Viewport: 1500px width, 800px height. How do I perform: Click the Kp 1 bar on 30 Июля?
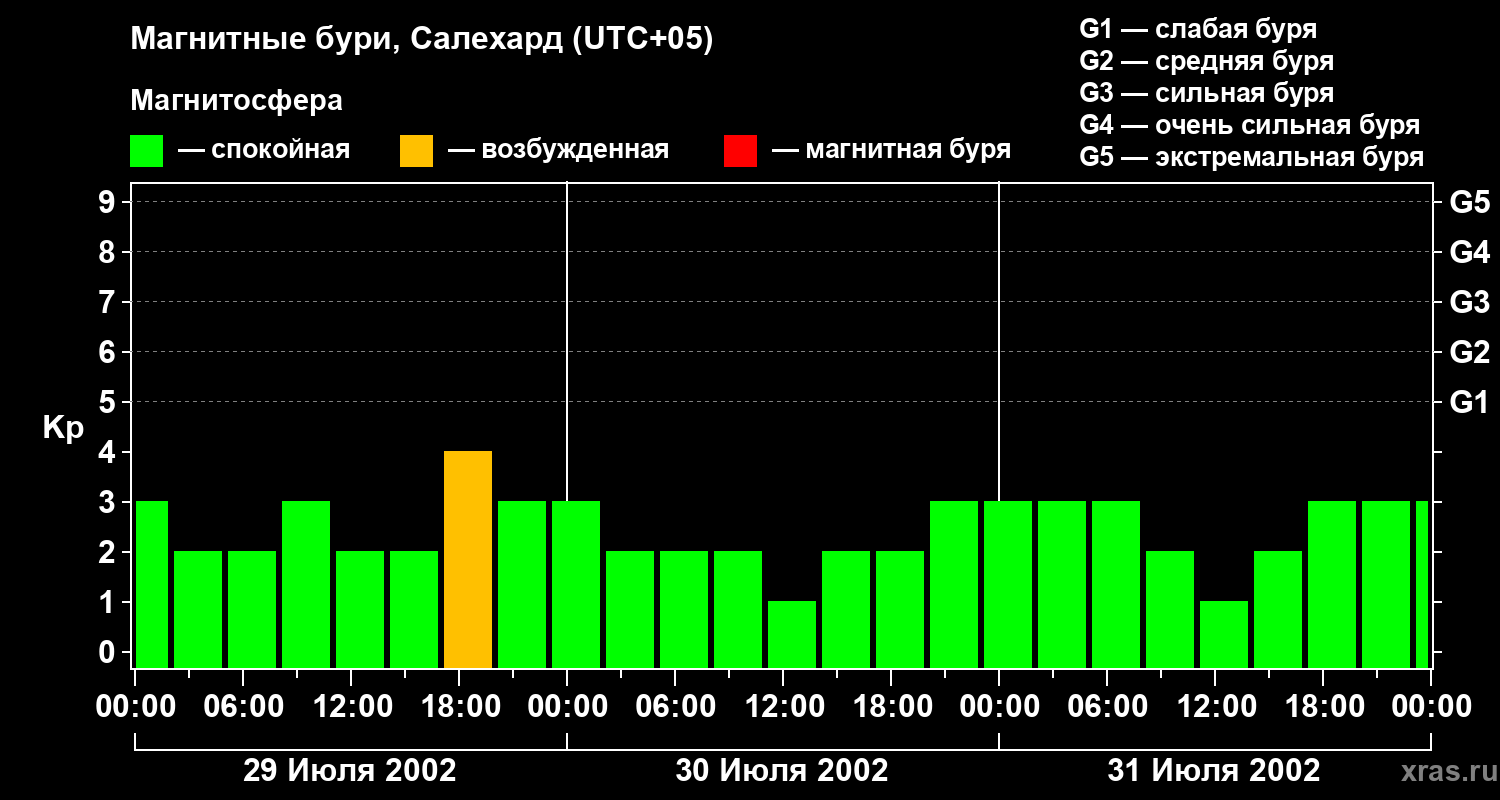[792, 634]
